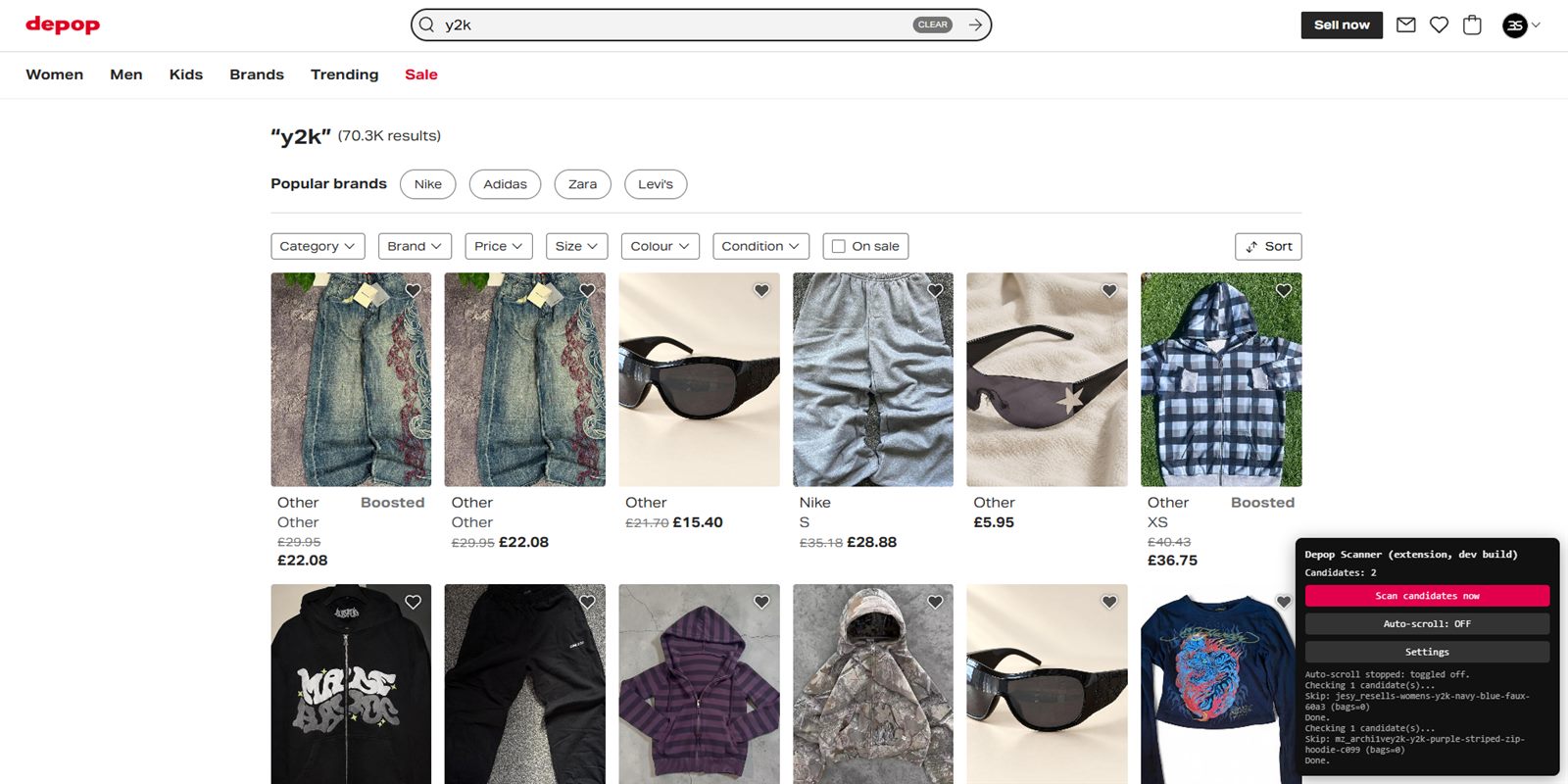Filter by Levi's popular brand
The width and height of the screenshot is (1568, 784).
pyautogui.click(x=656, y=184)
